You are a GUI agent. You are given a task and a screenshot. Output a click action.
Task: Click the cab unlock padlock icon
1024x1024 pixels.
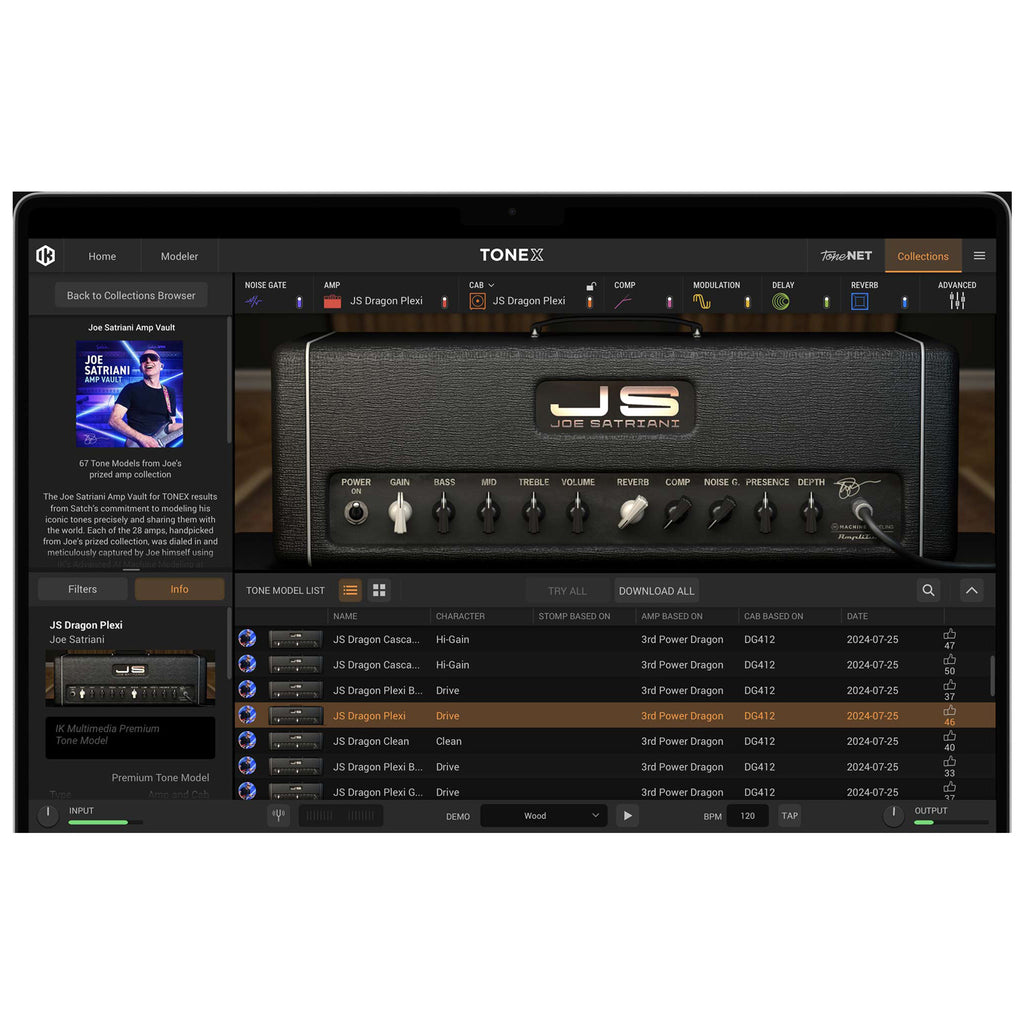point(590,286)
